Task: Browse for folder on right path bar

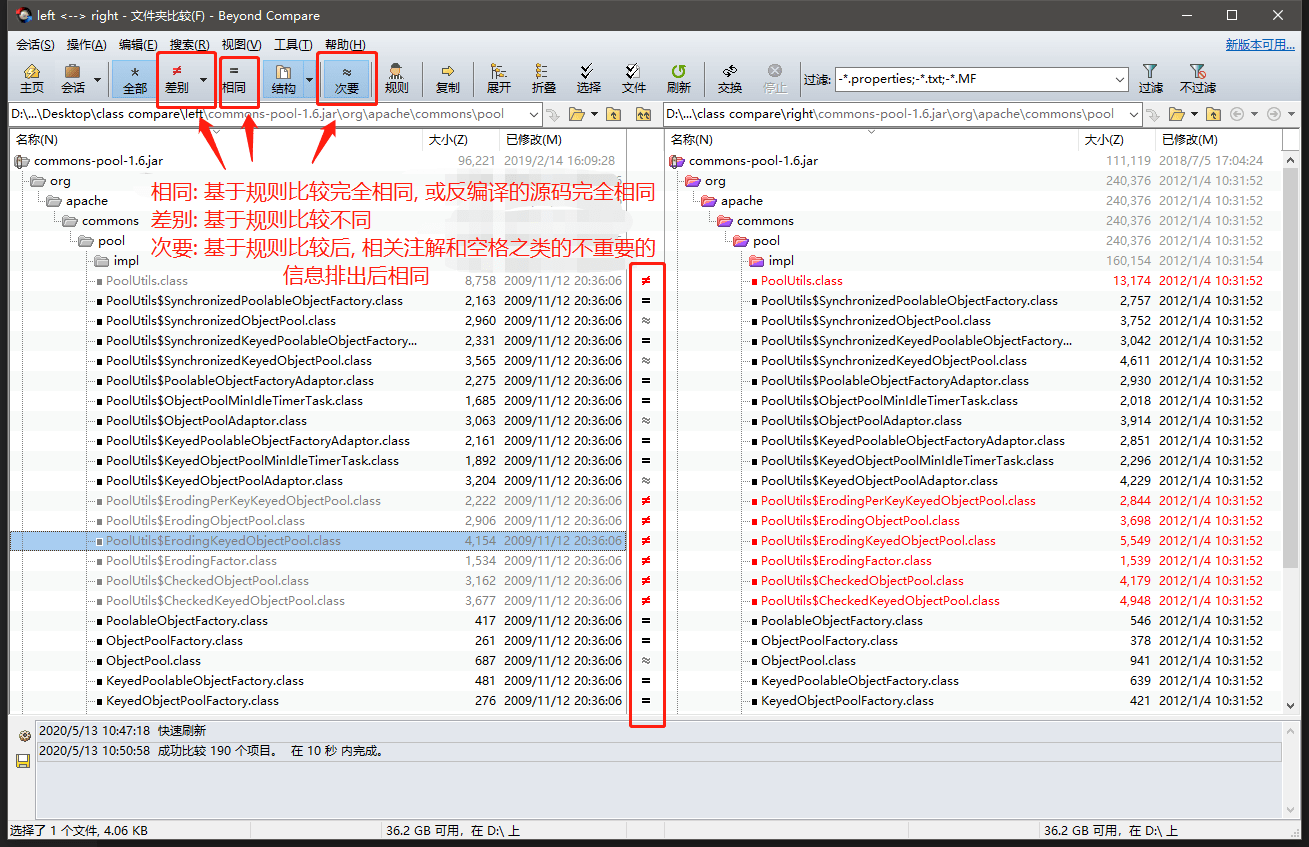Action: [1176, 114]
